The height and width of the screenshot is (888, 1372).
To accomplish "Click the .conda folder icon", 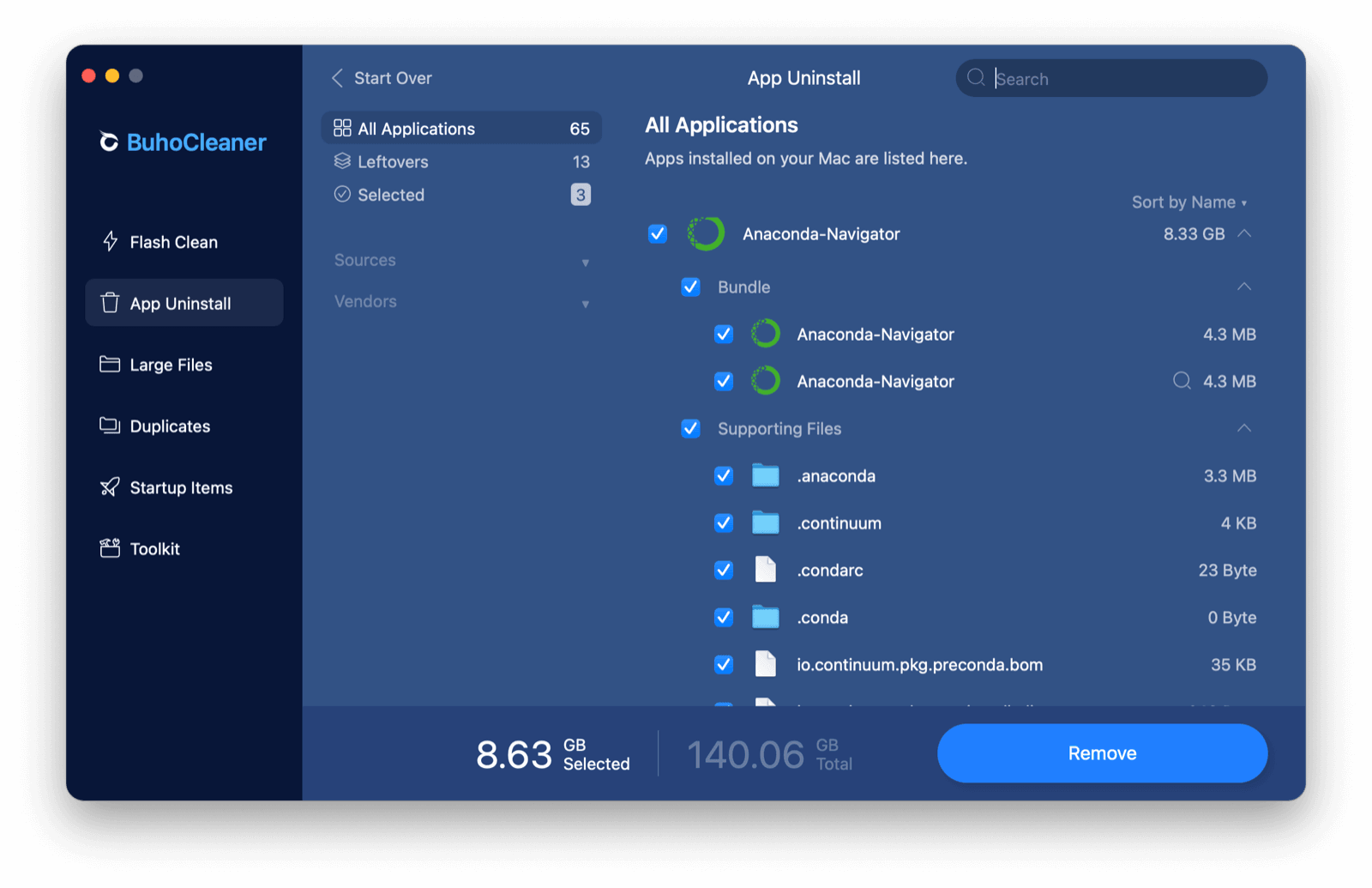I will pos(766,617).
